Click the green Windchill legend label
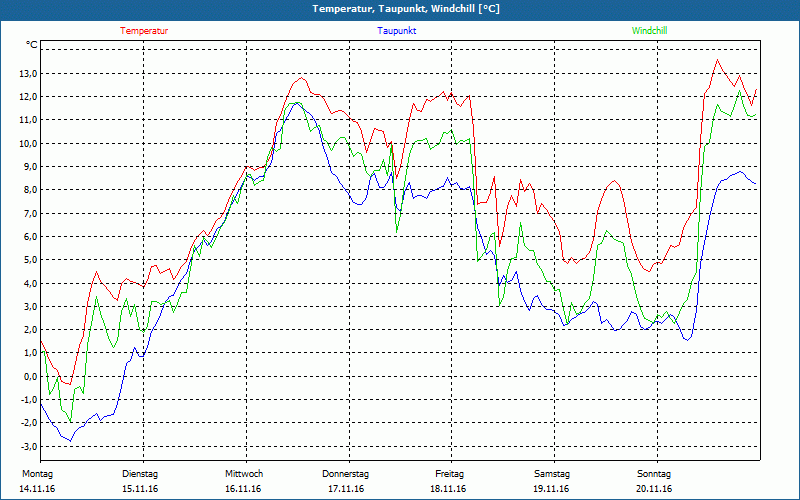800x500 pixels. click(649, 31)
